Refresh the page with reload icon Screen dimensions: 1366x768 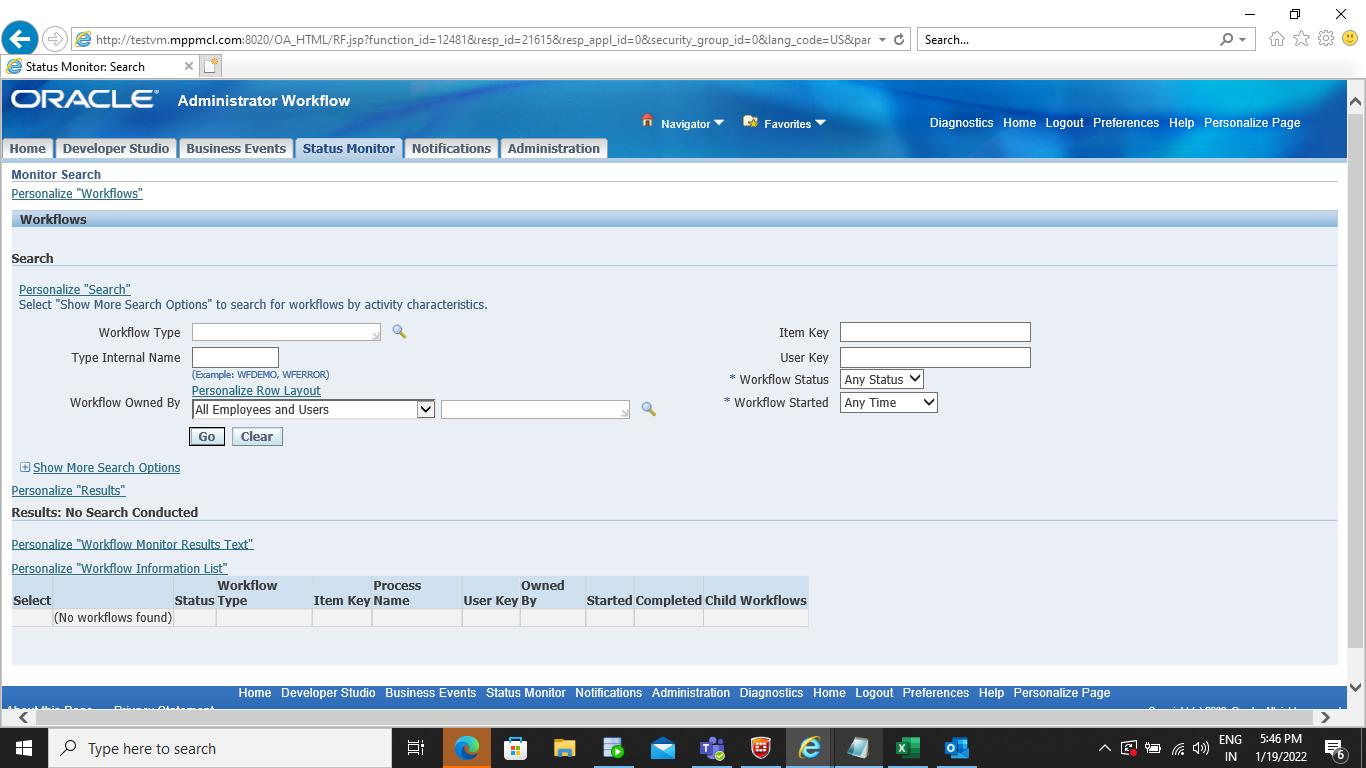[899, 40]
